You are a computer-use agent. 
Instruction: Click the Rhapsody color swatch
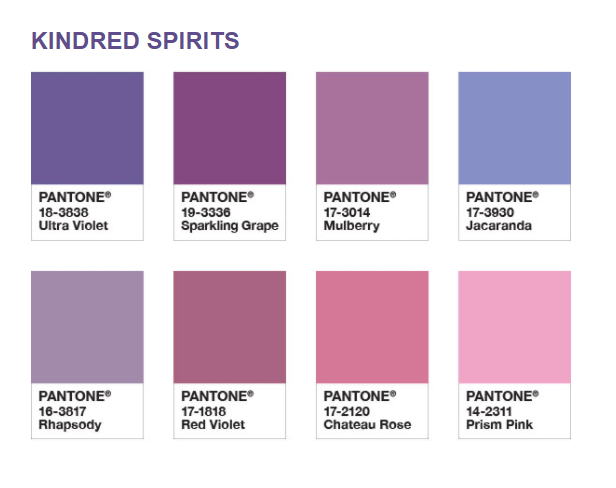(87, 327)
